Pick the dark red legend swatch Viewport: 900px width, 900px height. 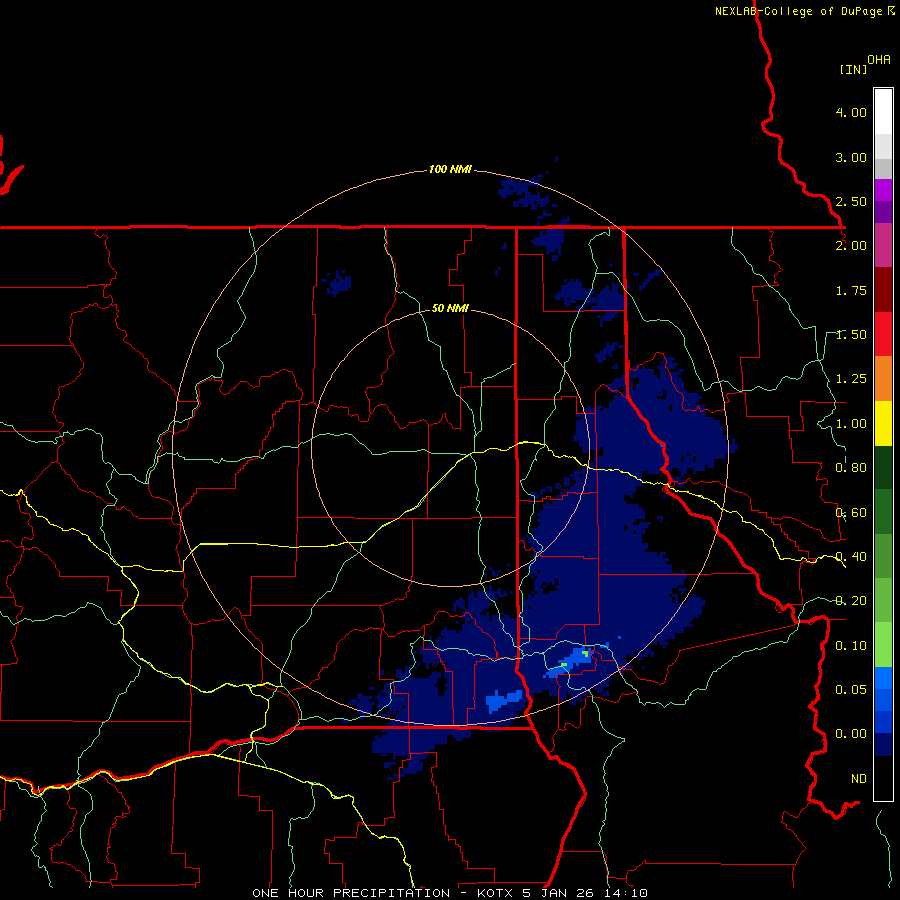(883, 290)
